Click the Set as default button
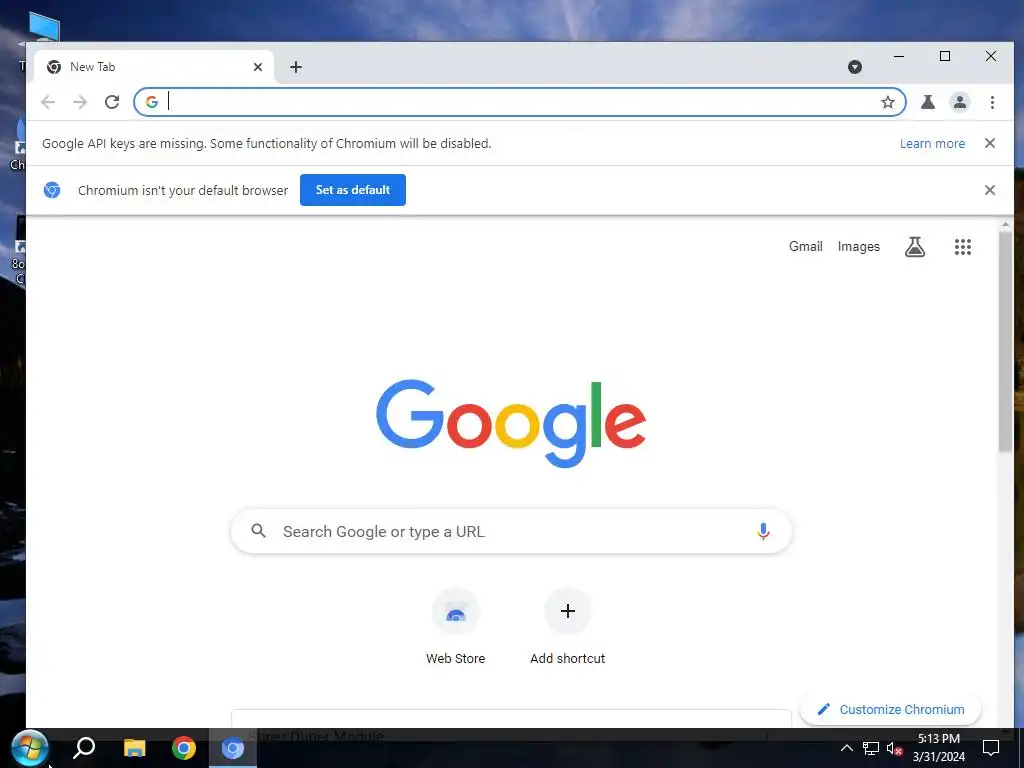This screenshot has height=768, width=1024. click(x=353, y=190)
